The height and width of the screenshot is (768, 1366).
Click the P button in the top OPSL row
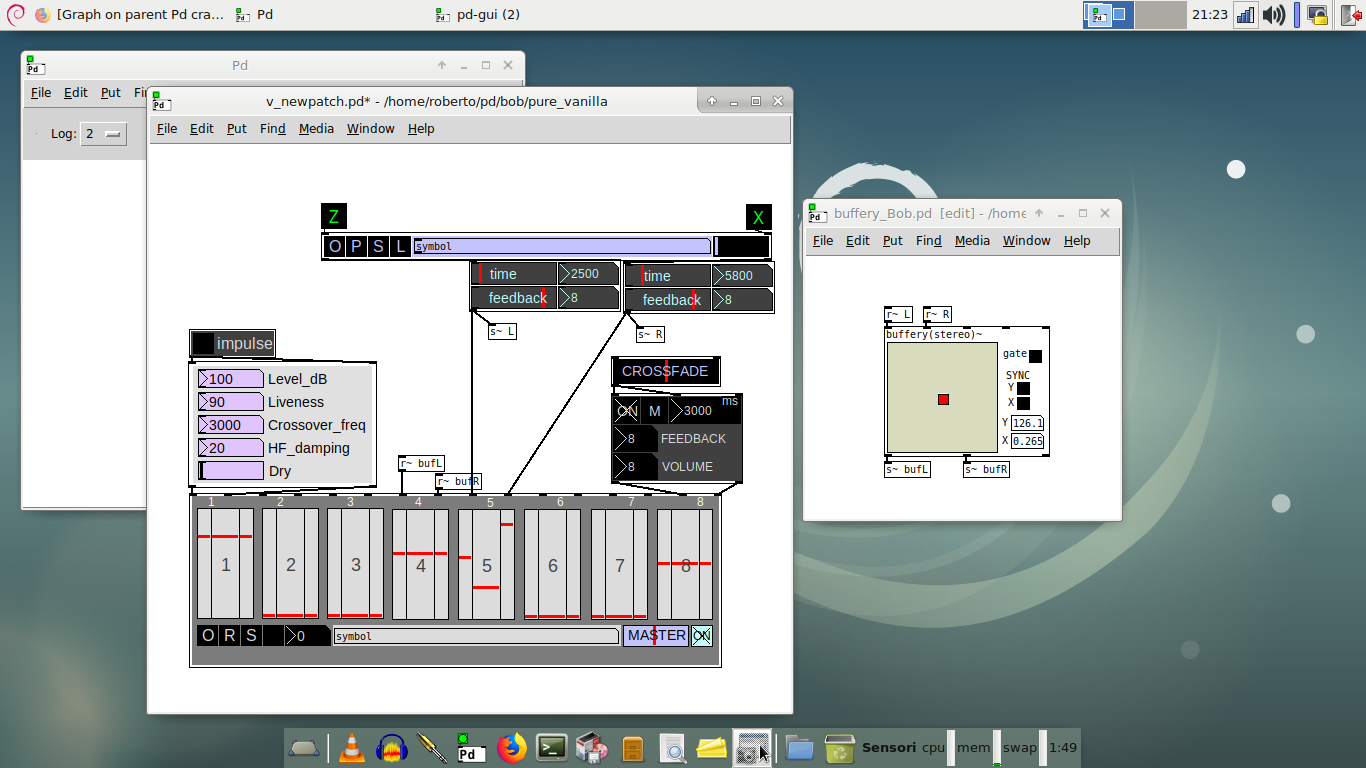click(356, 246)
